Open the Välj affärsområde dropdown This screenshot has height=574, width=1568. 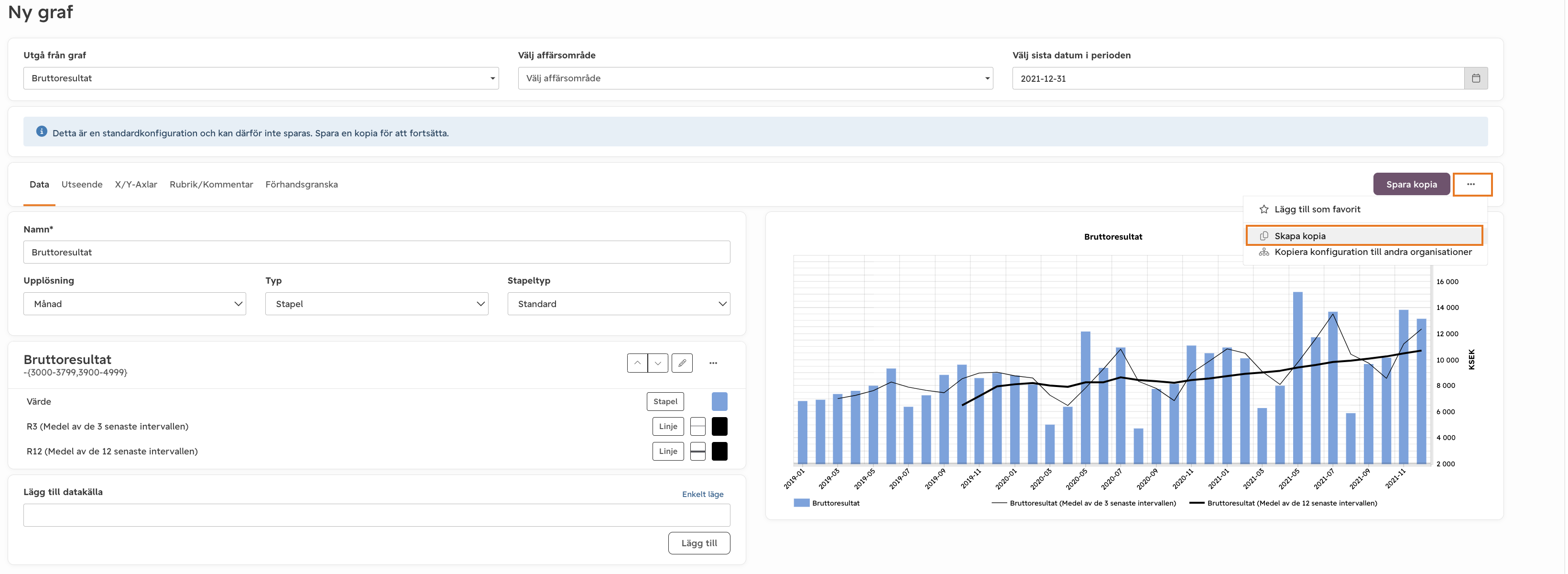point(755,78)
